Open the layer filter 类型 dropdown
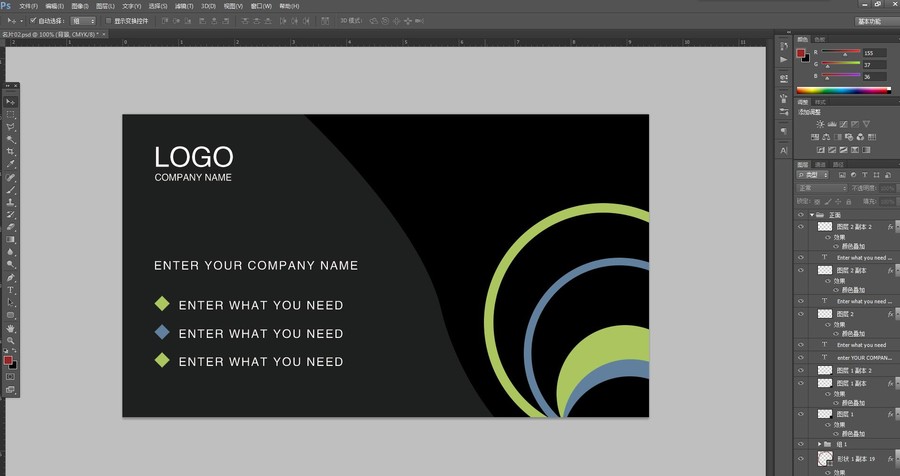This screenshot has height=476, width=900. pyautogui.click(x=813, y=175)
